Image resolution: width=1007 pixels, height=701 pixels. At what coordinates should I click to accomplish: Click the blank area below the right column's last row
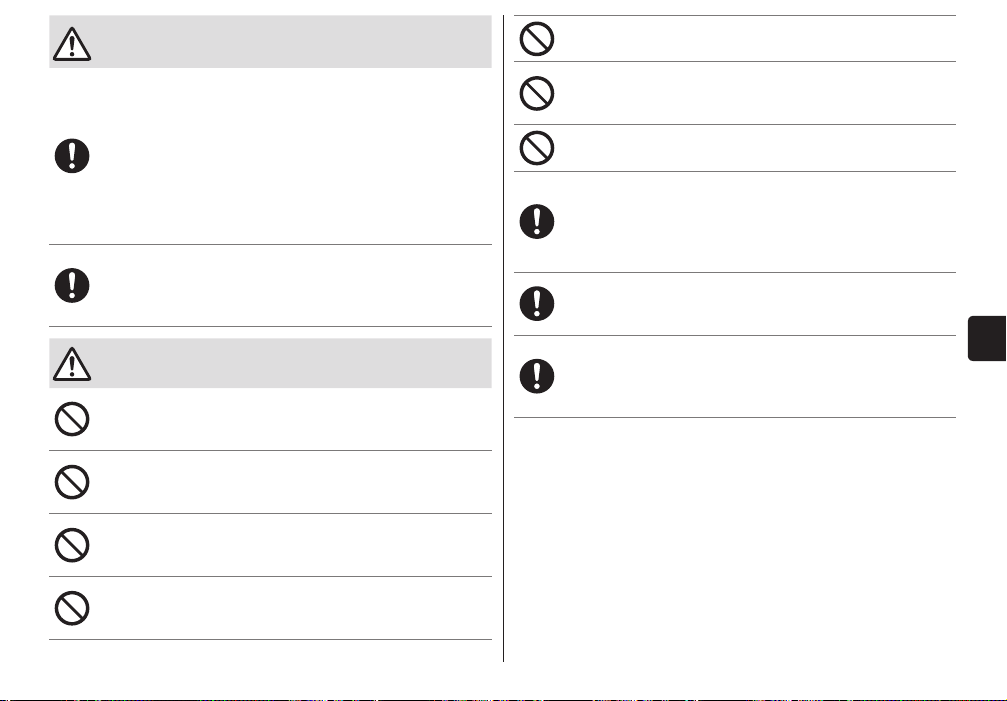pyautogui.click(x=735, y=539)
